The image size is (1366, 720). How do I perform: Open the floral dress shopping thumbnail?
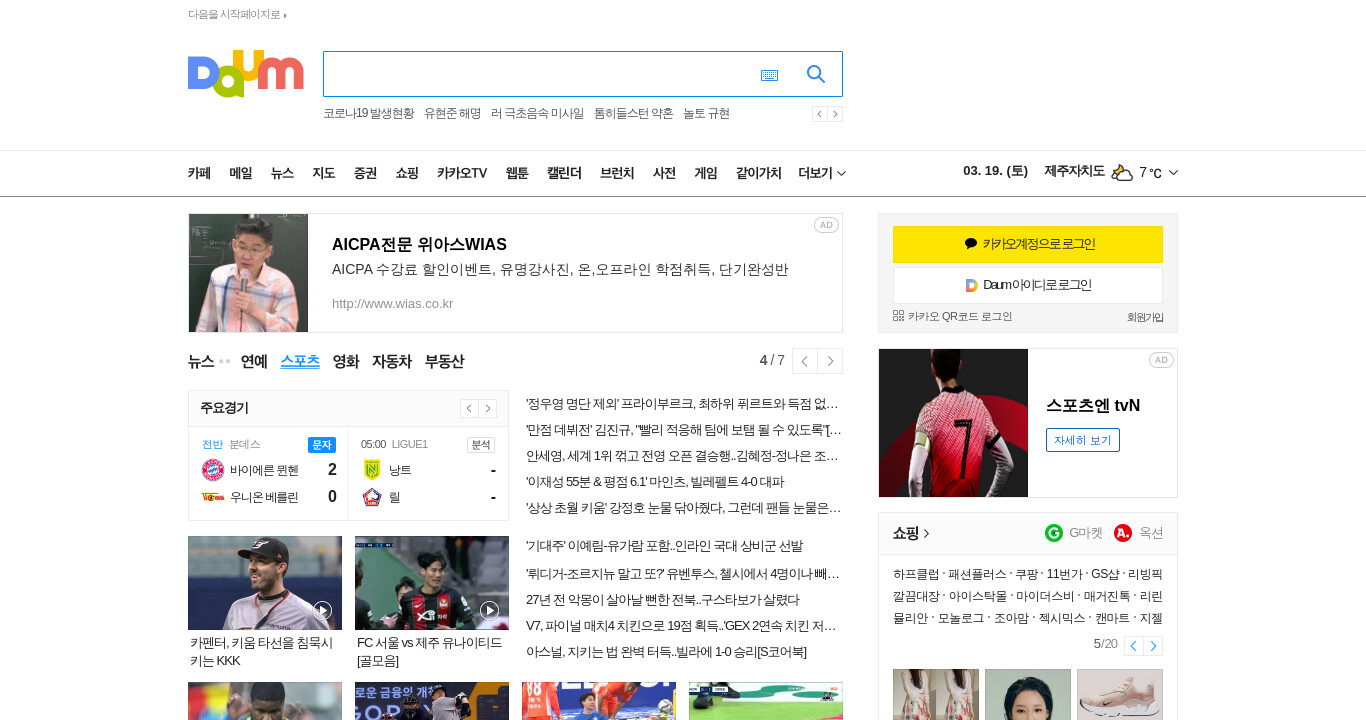[x=936, y=694]
